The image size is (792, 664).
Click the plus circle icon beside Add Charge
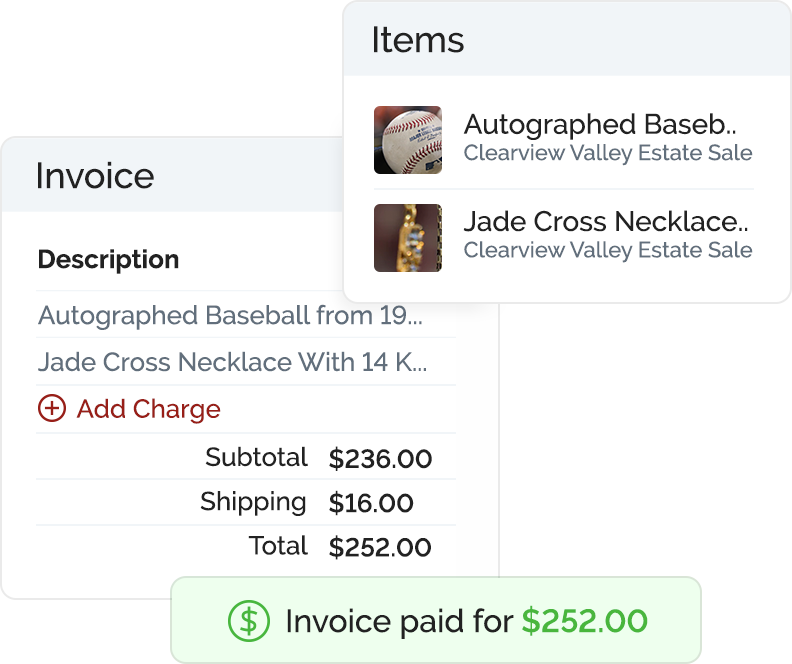click(52, 408)
